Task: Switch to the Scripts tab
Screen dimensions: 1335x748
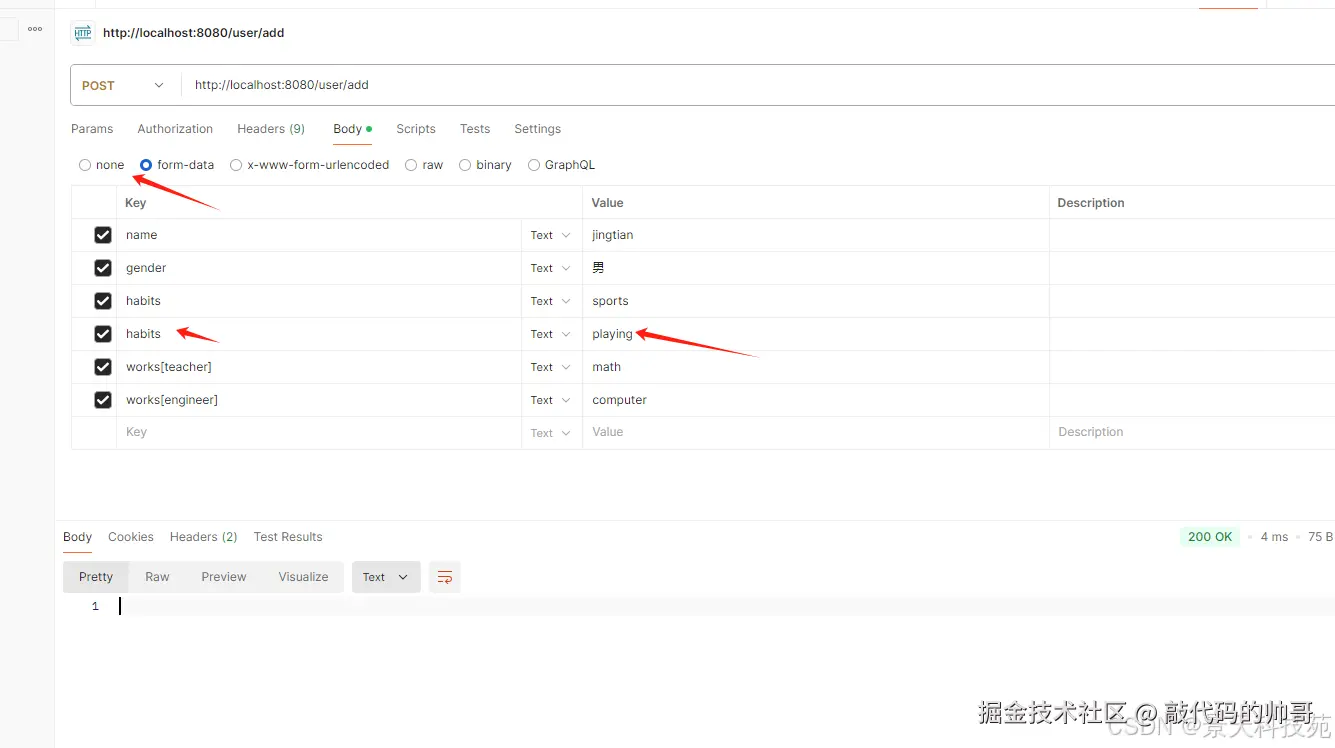Action: point(416,129)
